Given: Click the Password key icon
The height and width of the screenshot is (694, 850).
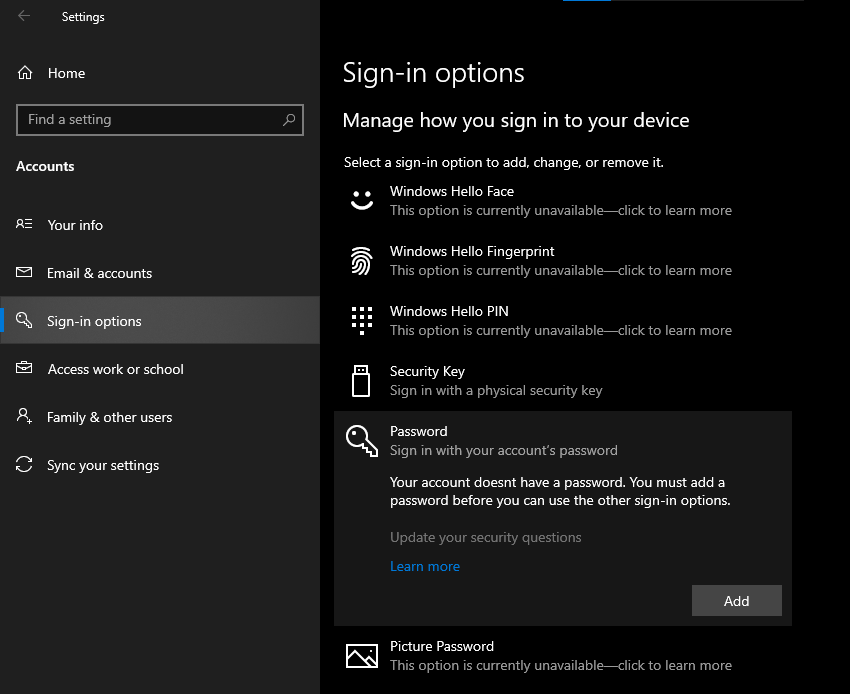Looking at the screenshot, I should click(x=361, y=441).
